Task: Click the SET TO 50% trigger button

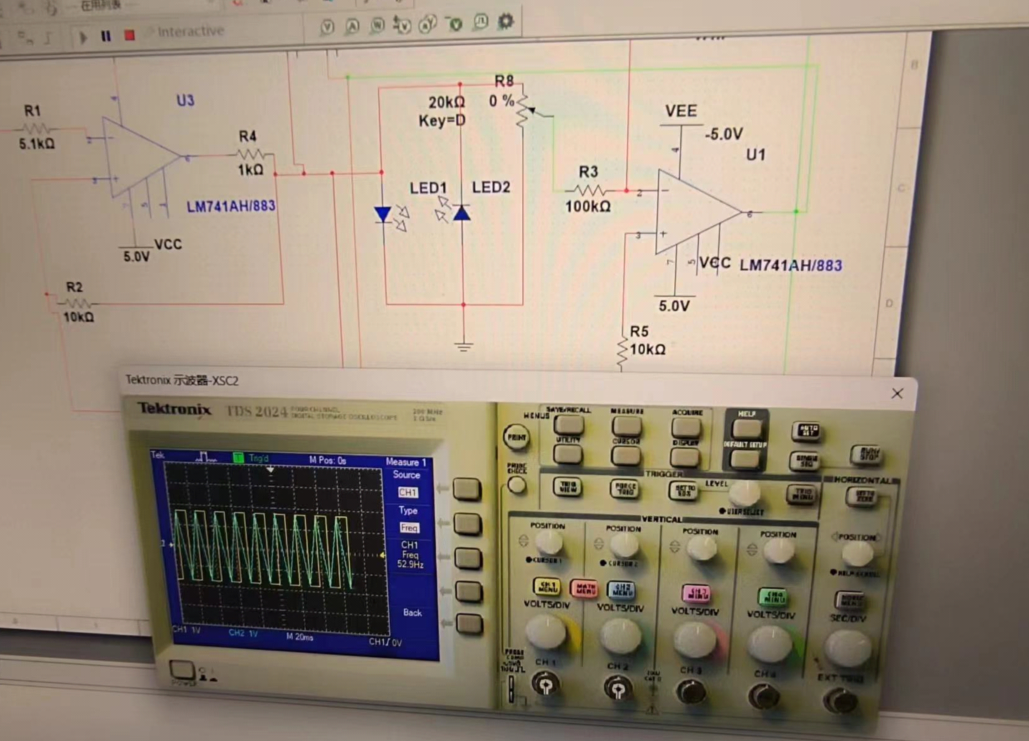Action: (x=683, y=490)
